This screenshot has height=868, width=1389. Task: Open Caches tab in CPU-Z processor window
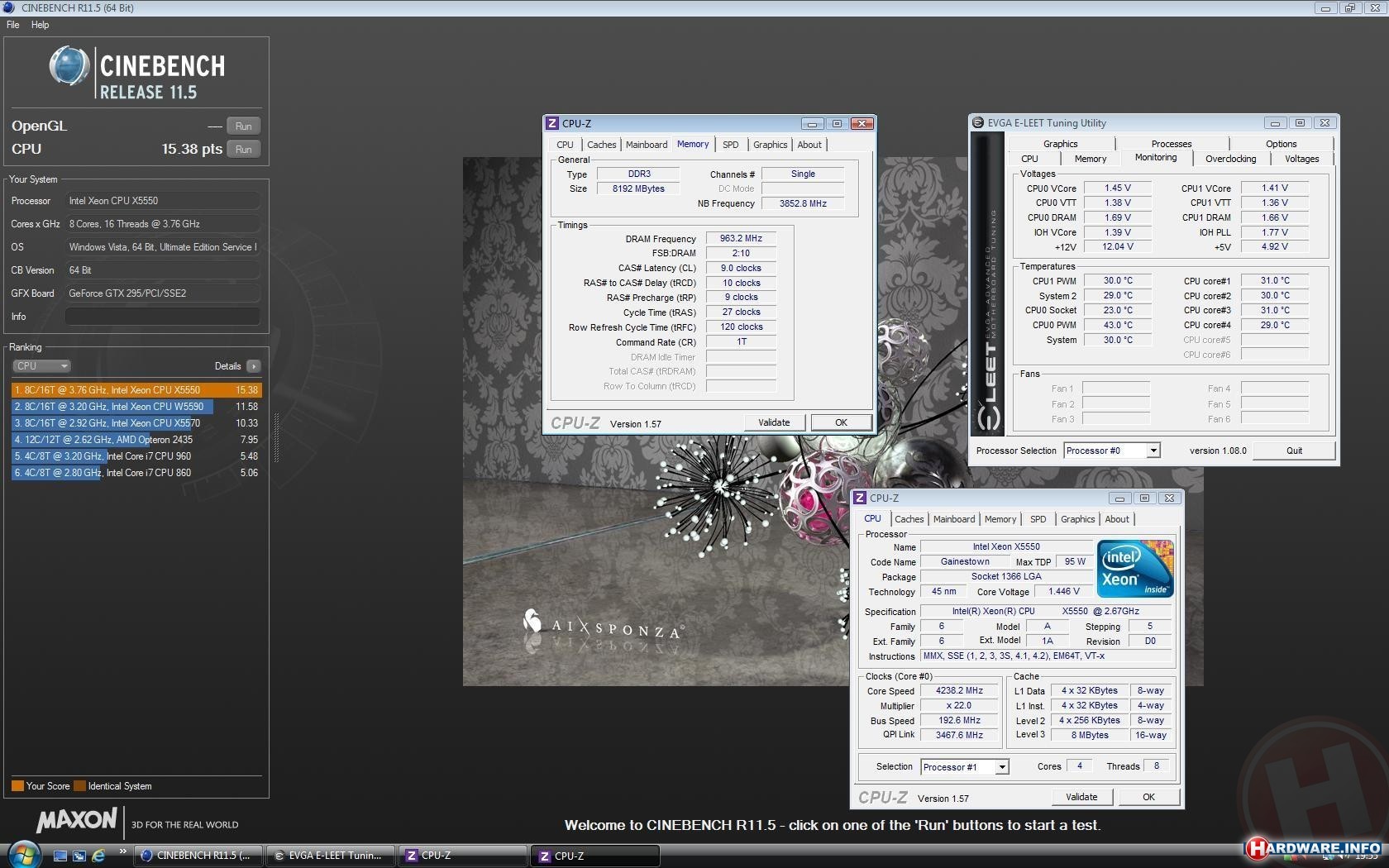click(909, 519)
